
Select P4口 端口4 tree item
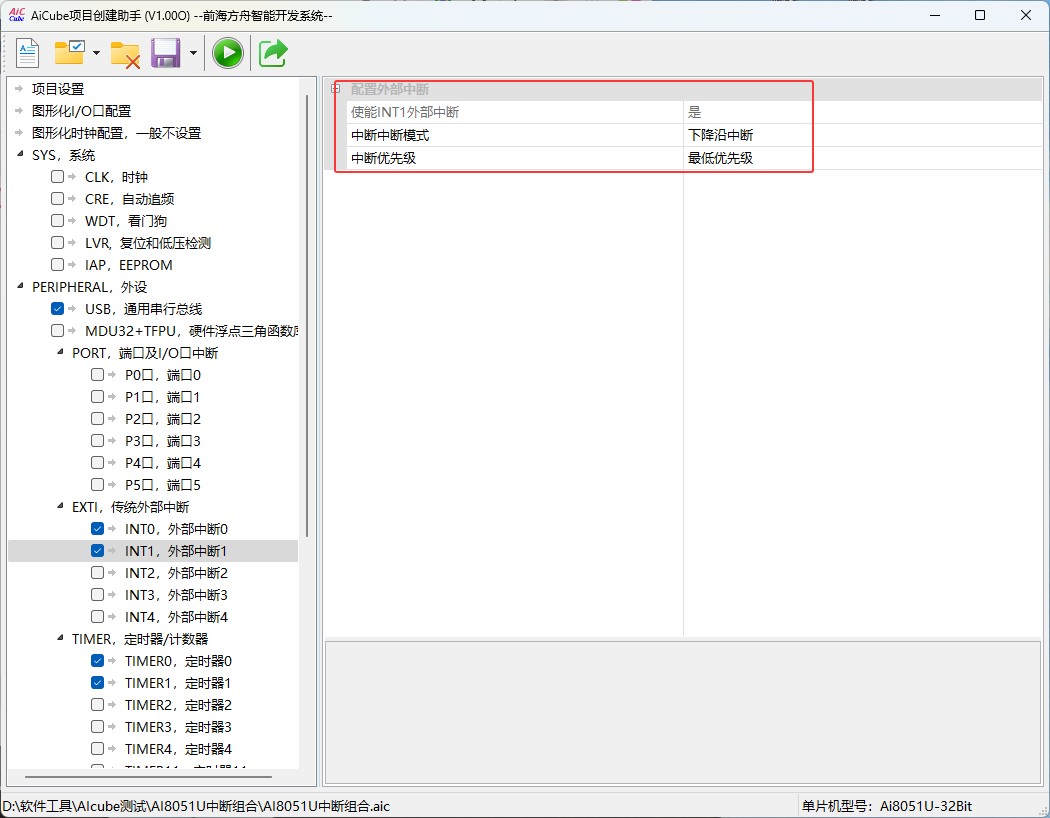163,463
